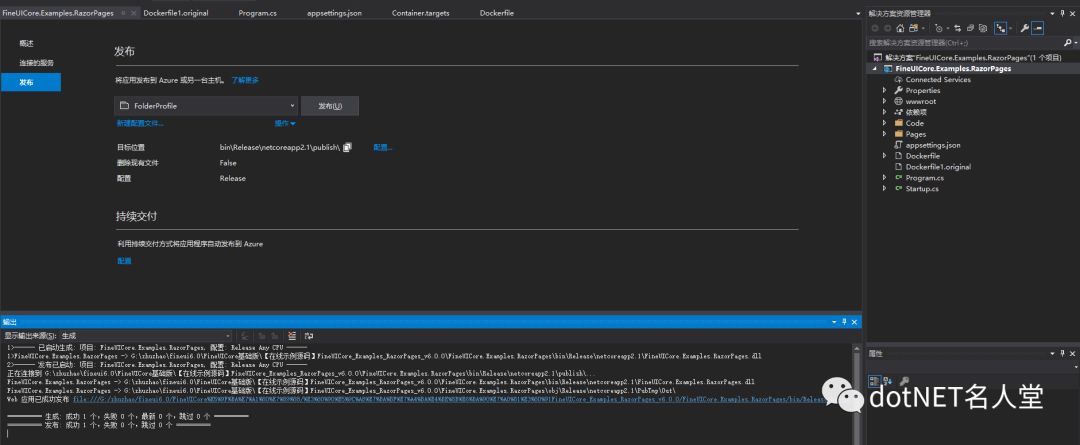1080x445 pixels.
Task: Click copy icon next to publish path
Action: [x=348, y=147]
